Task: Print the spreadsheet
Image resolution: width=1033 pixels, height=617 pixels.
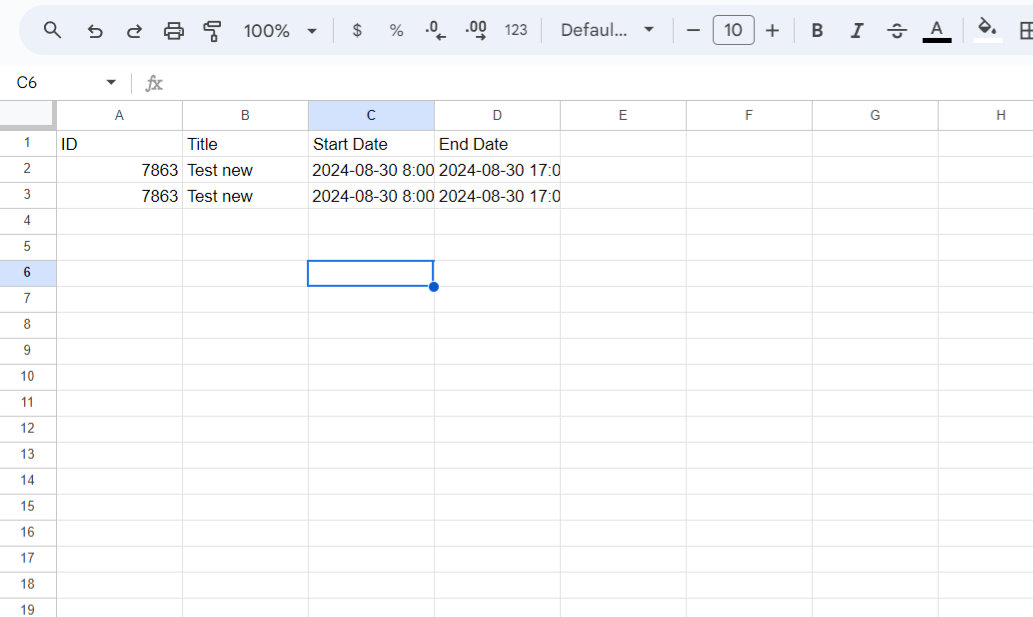Action: tap(174, 30)
